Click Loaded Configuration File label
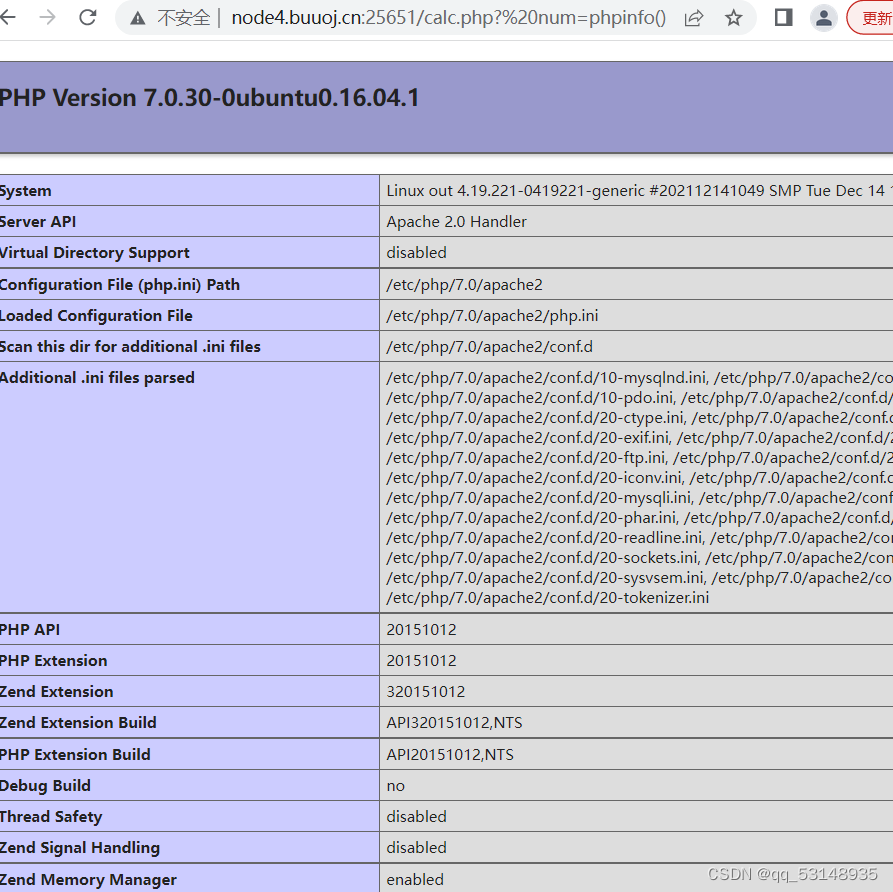 pos(96,316)
